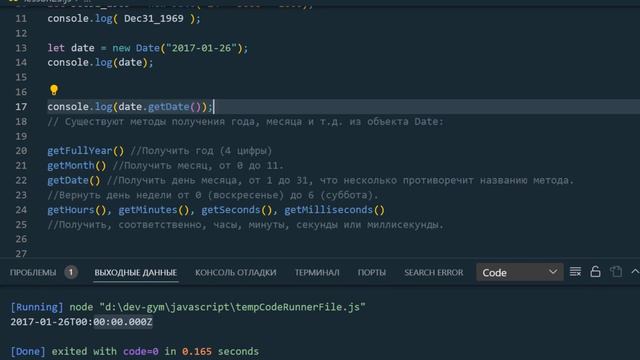Click getHours() on line 24
The image size is (640, 360).
77,210
